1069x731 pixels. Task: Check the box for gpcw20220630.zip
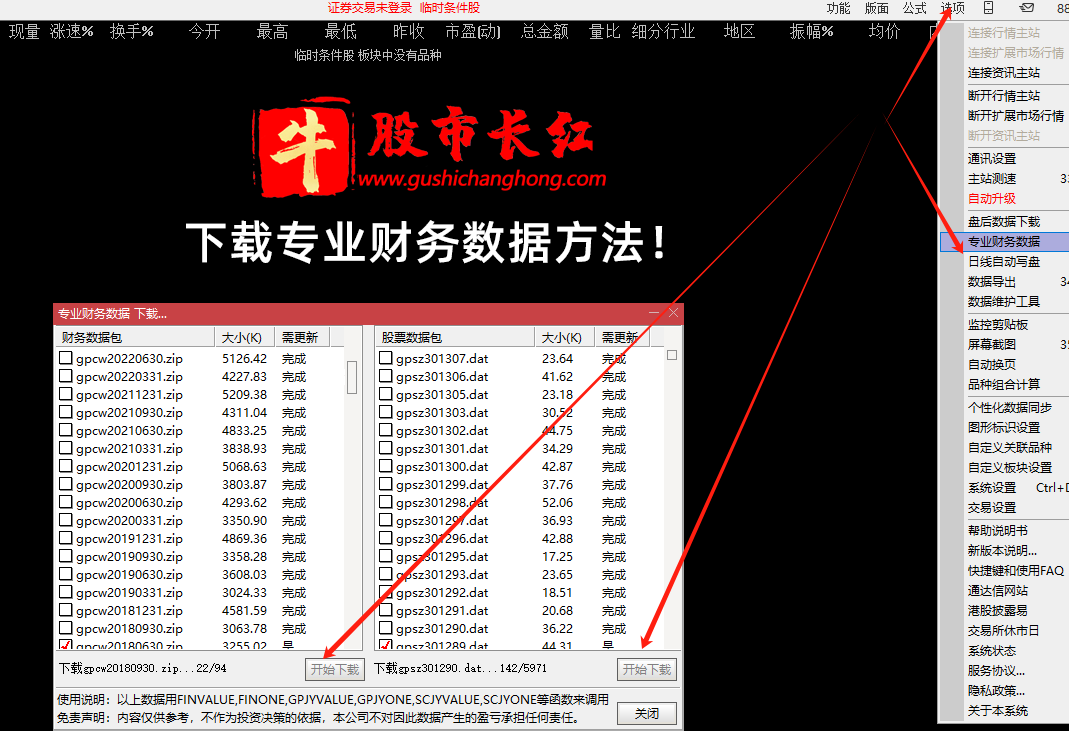[x=65, y=357]
